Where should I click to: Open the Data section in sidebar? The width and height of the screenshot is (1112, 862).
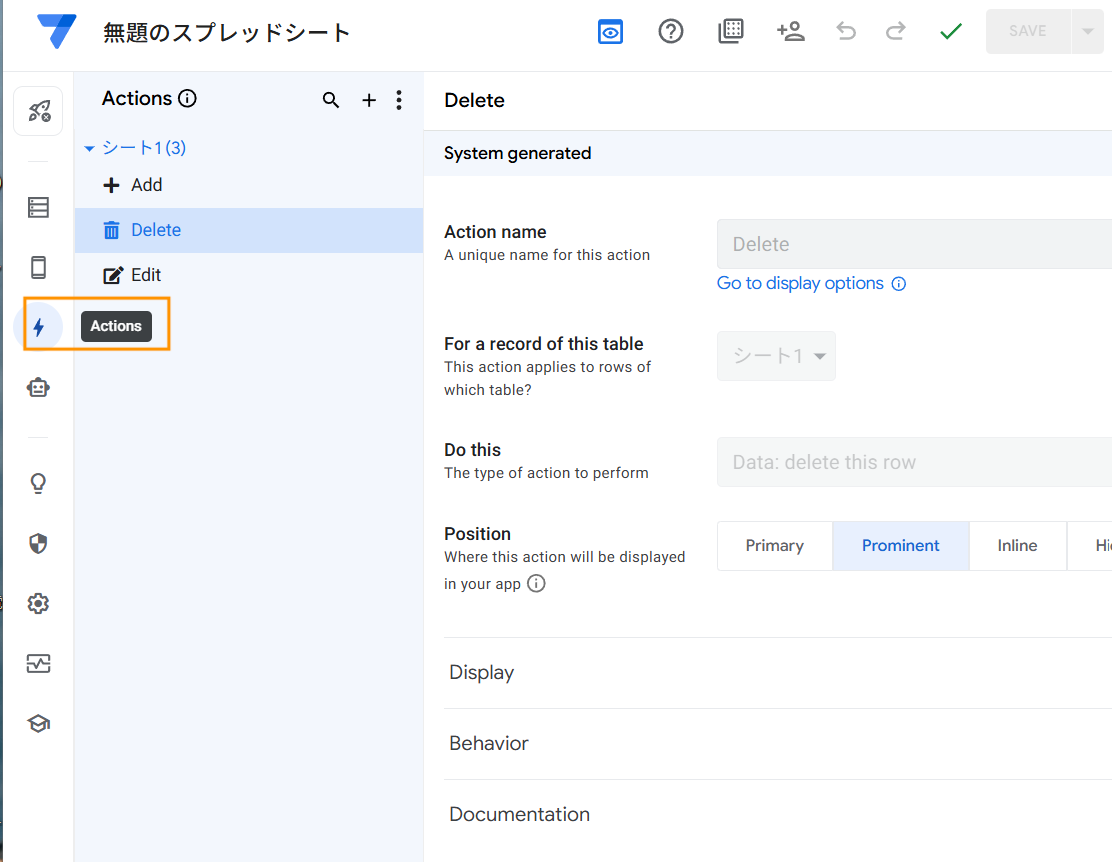(38, 208)
